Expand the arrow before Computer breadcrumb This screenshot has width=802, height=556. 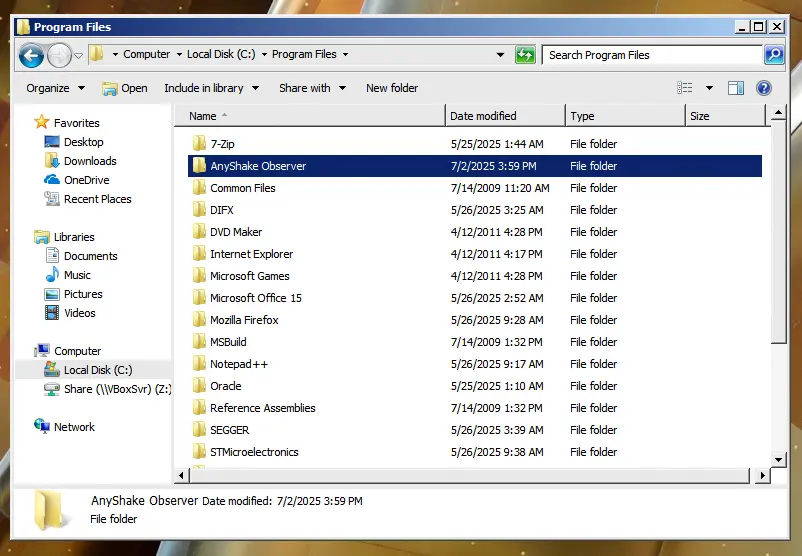[115, 54]
